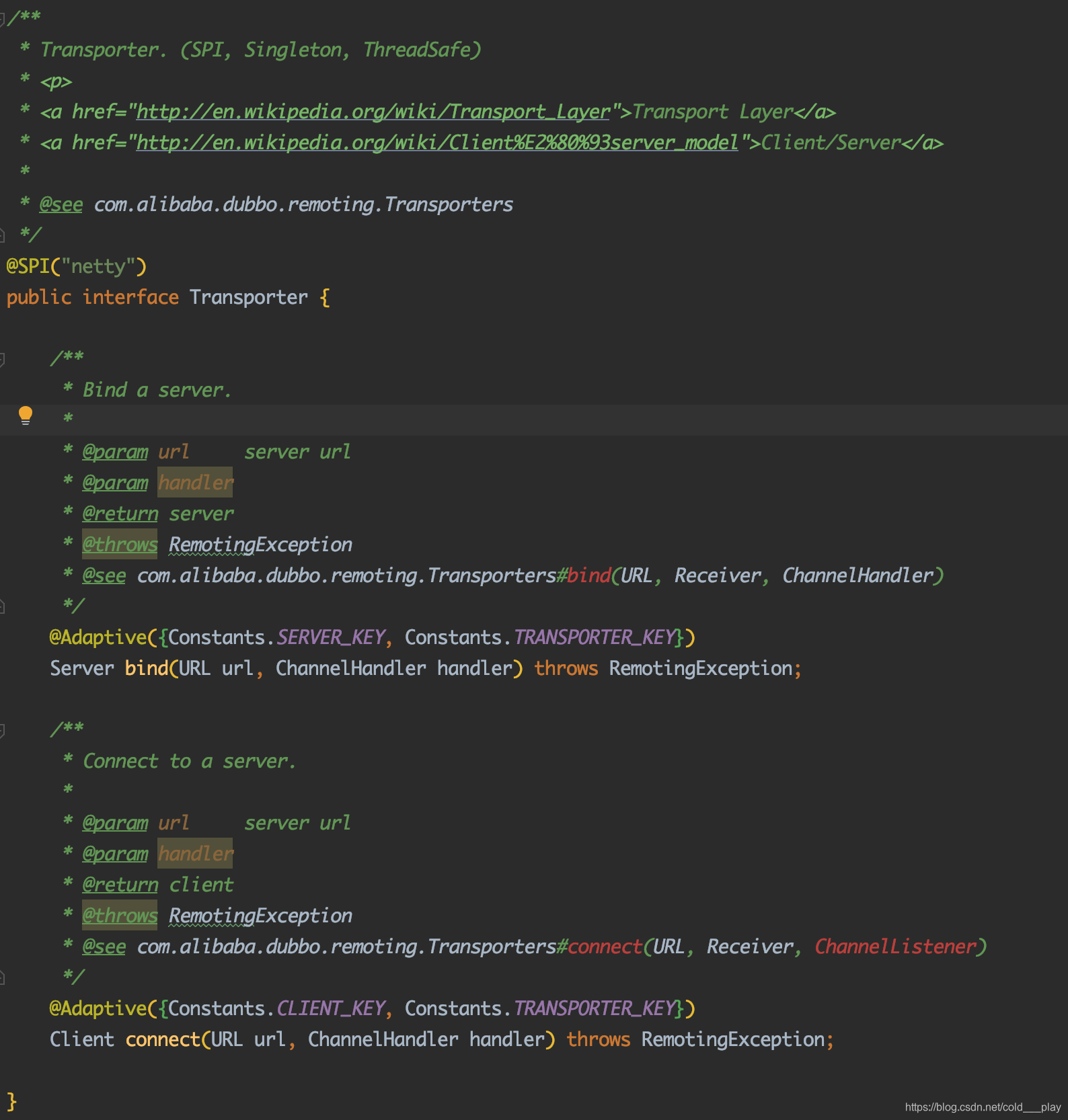Click RemotingException in bind Javadoc

point(260,545)
